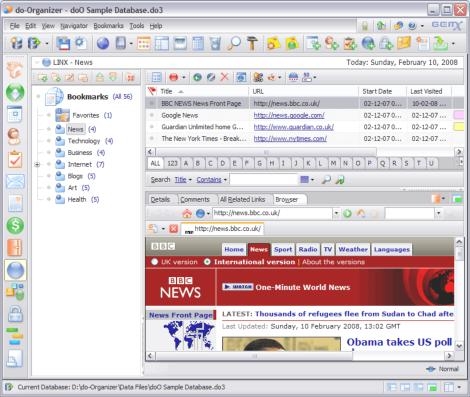
Task: Open the Normal view mode selector
Action: point(443,369)
